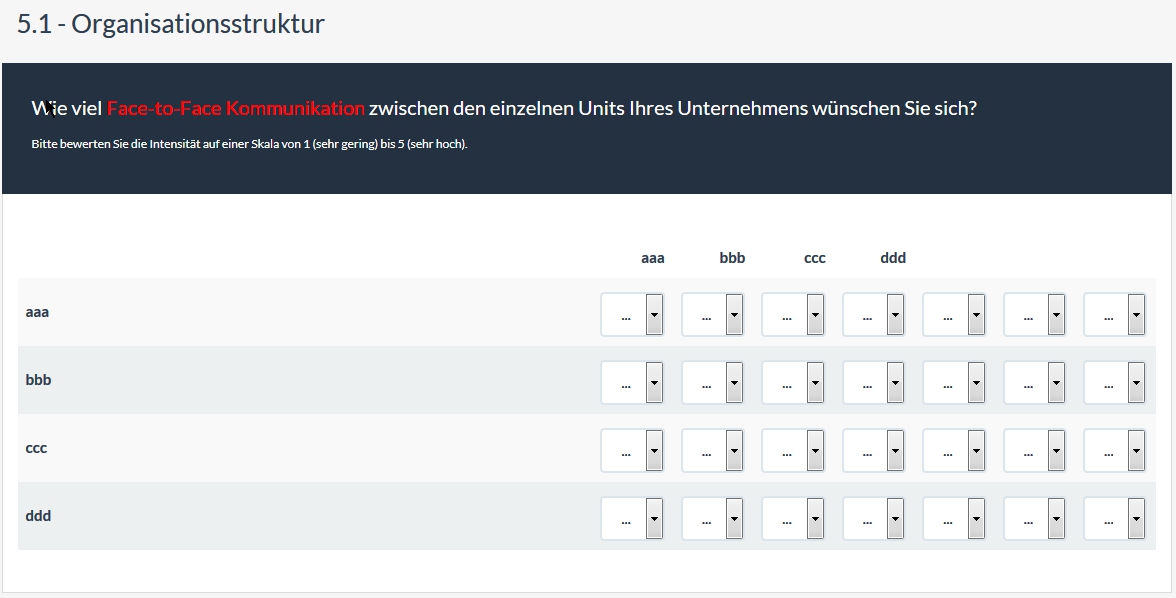Select the ccc row, bbb column dropdown

click(x=712, y=450)
